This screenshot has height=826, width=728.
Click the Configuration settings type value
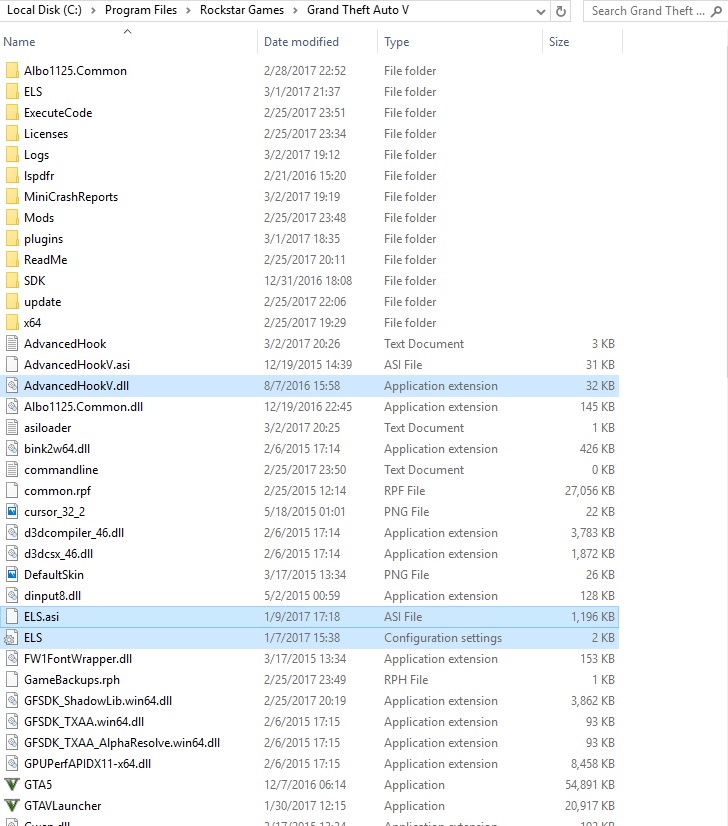(x=442, y=638)
